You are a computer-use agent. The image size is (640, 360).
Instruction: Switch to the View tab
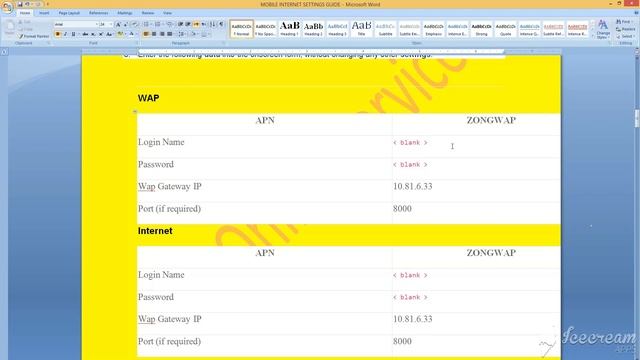tap(167, 13)
